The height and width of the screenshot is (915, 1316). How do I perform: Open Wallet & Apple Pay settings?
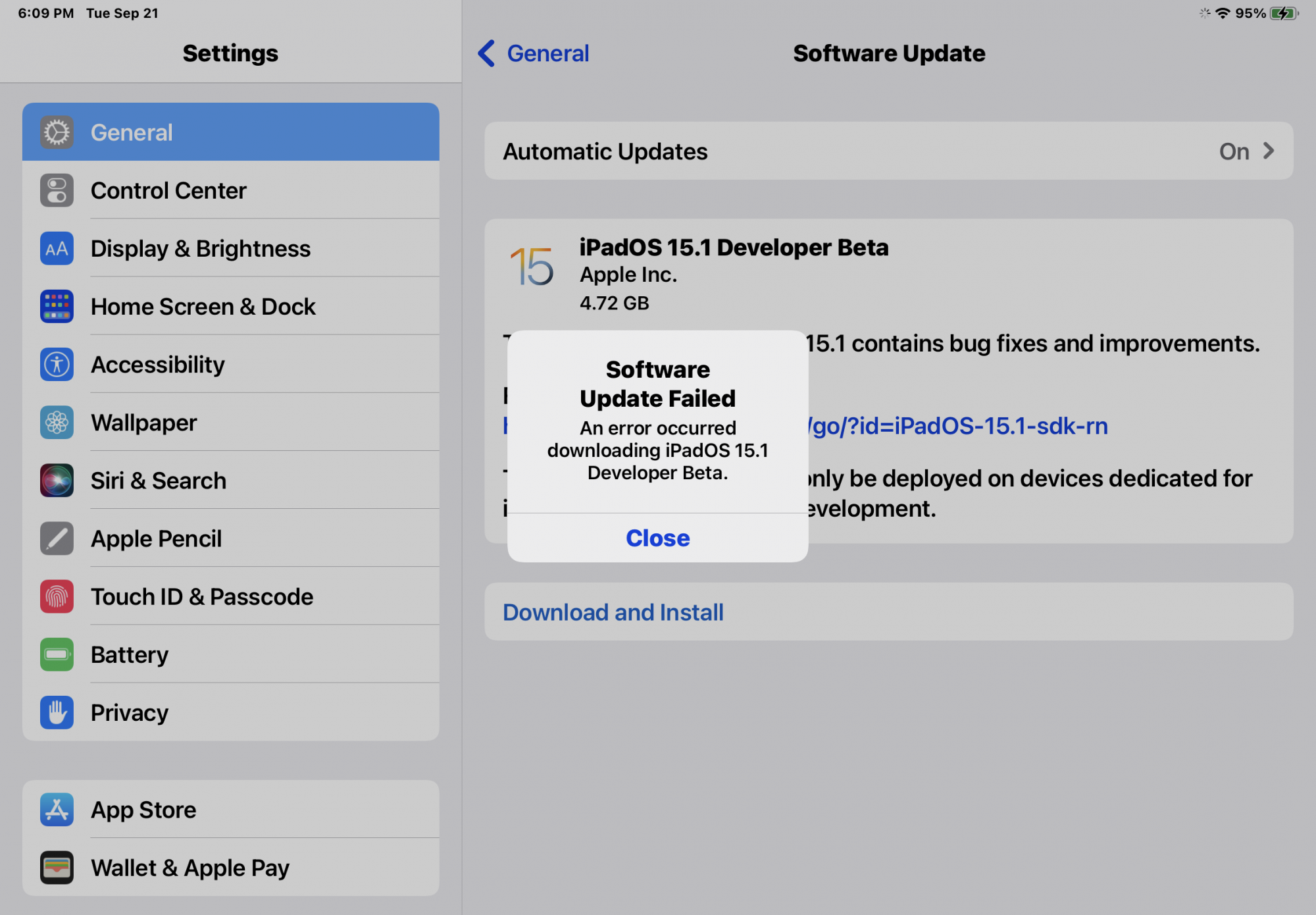[231, 868]
